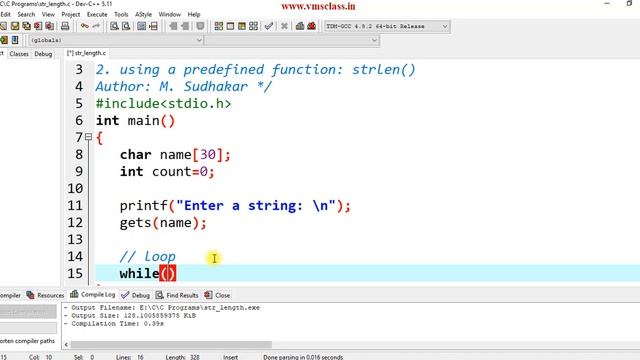
Task: Click the Compile & Run icon
Action: [242, 26]
